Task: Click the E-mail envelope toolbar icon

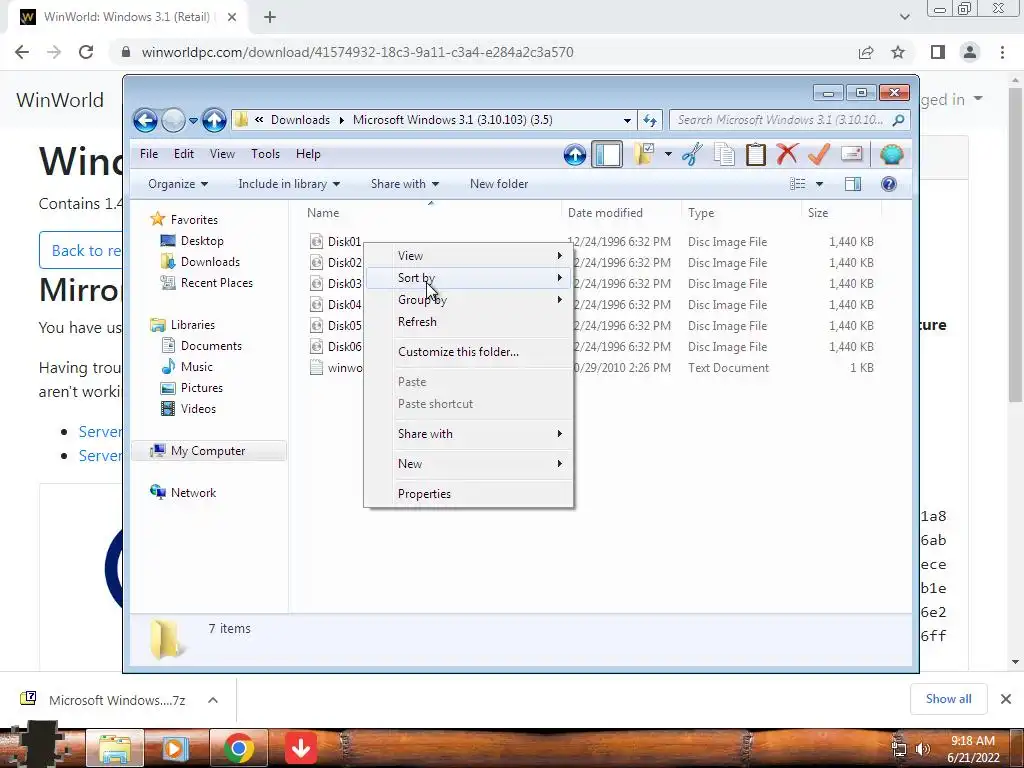Action: (852, 154)
